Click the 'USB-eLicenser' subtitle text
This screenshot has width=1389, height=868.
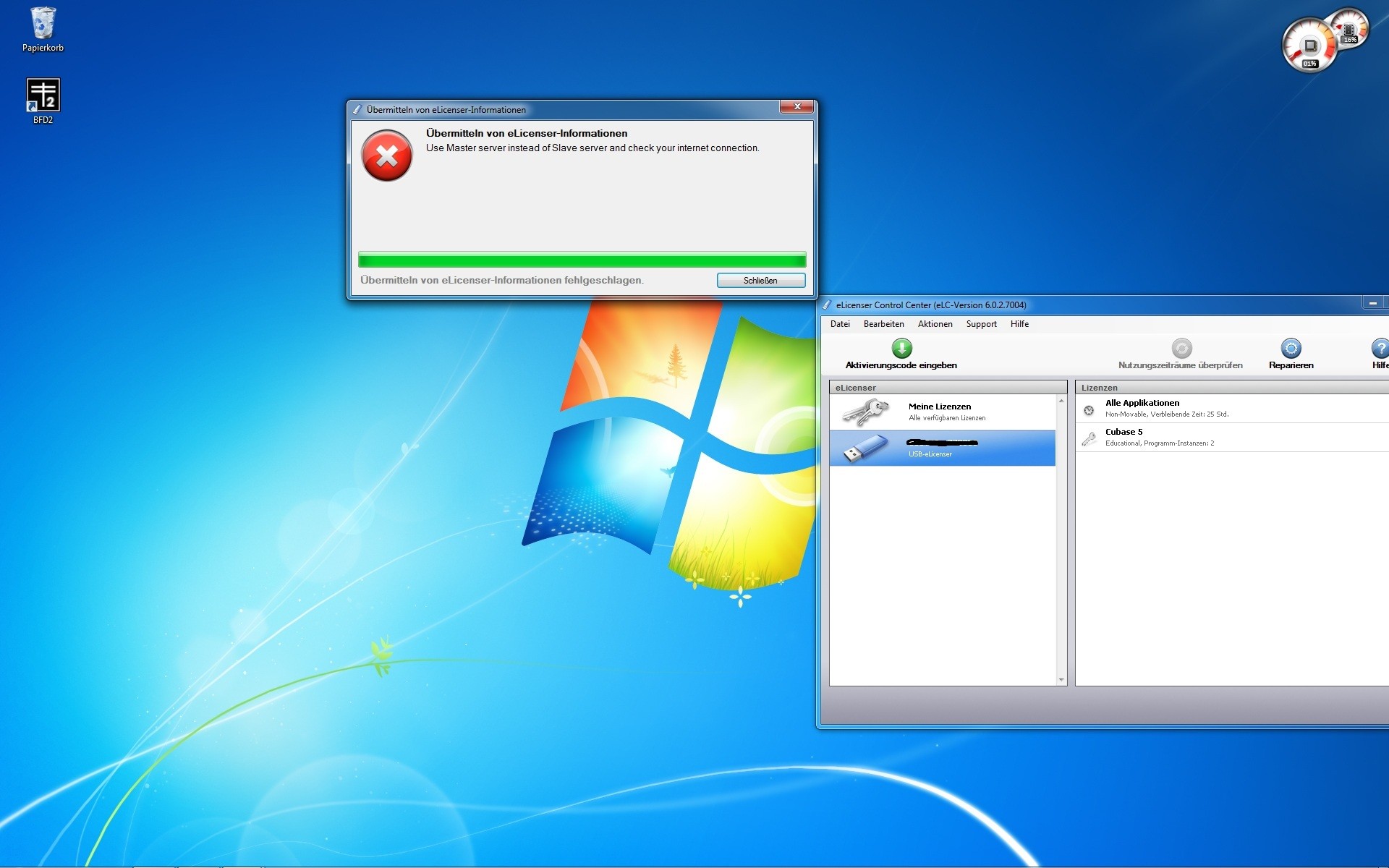click(930, 454)
